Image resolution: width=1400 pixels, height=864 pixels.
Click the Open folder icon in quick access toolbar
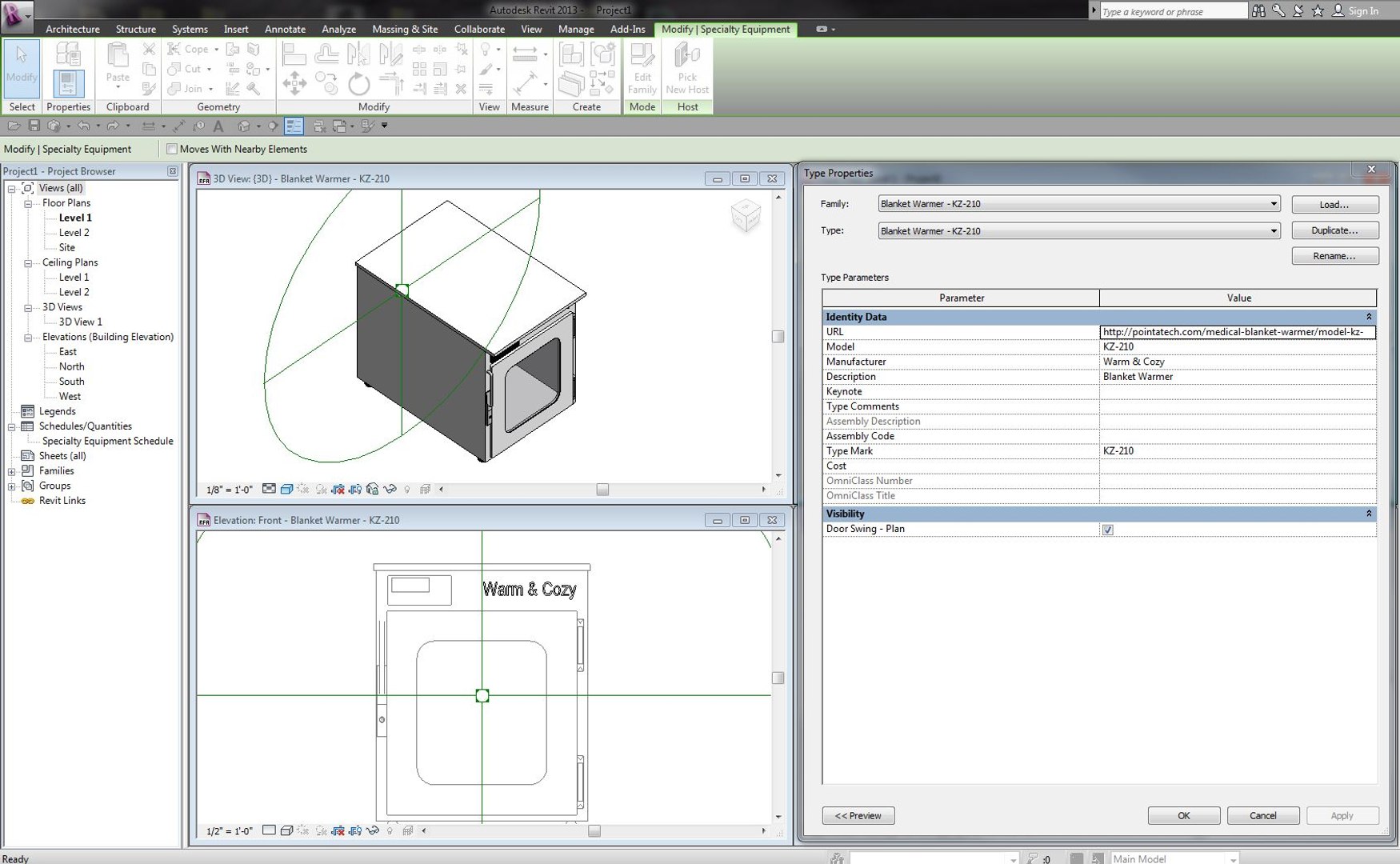click(14, 126)
